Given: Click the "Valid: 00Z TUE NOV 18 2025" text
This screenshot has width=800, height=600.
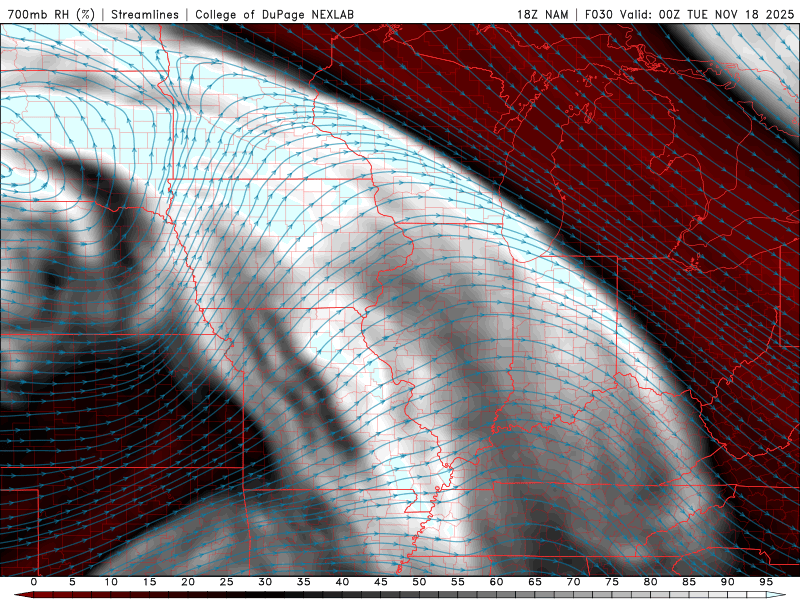Looking at the screenshot, I should pos(707,14).
